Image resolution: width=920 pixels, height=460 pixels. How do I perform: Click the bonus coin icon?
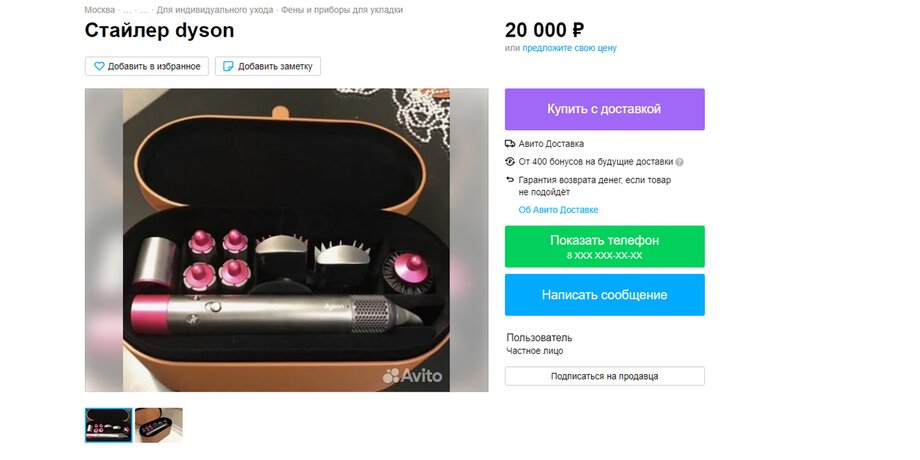[x=510, y=162]
